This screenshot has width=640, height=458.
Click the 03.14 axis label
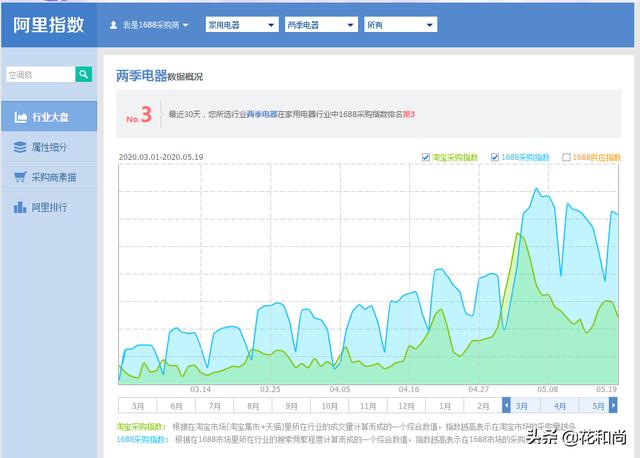200,389
